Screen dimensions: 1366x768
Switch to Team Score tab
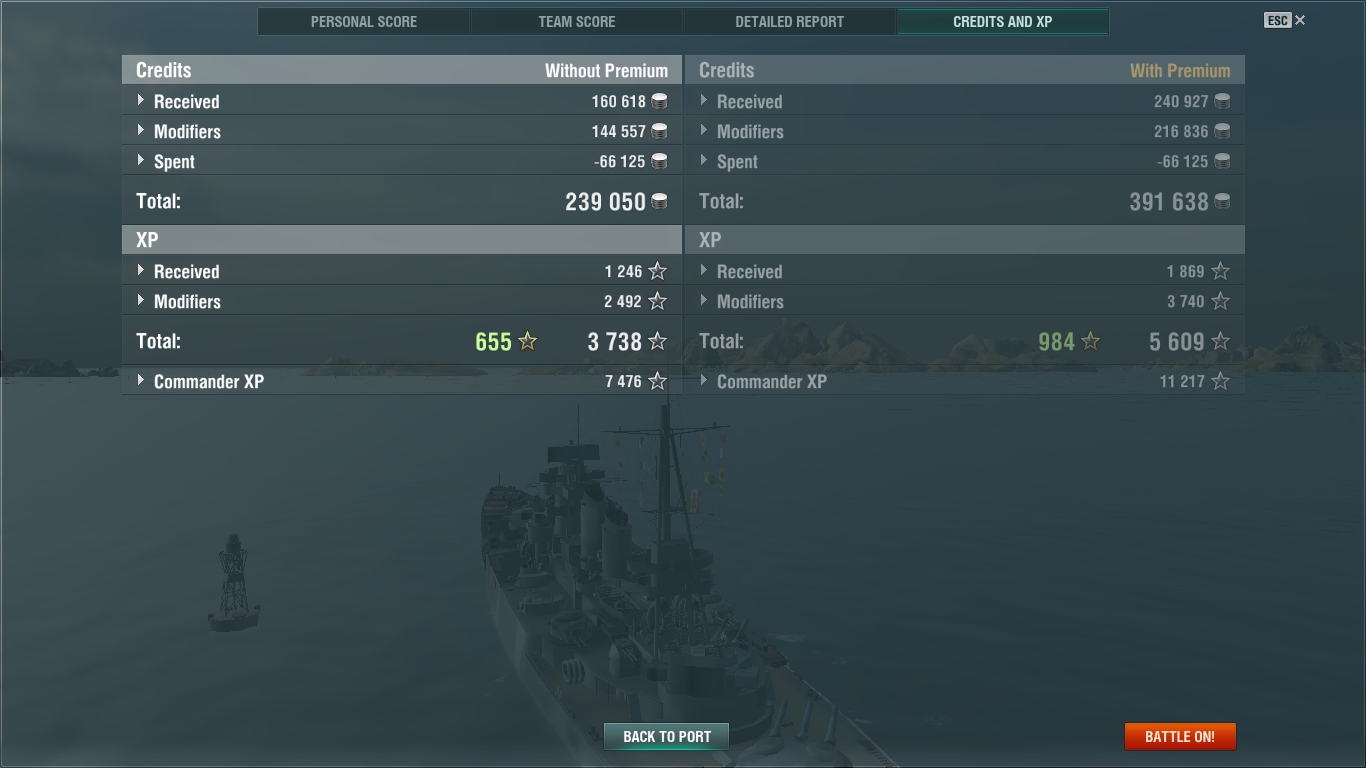tap(577, 21)
